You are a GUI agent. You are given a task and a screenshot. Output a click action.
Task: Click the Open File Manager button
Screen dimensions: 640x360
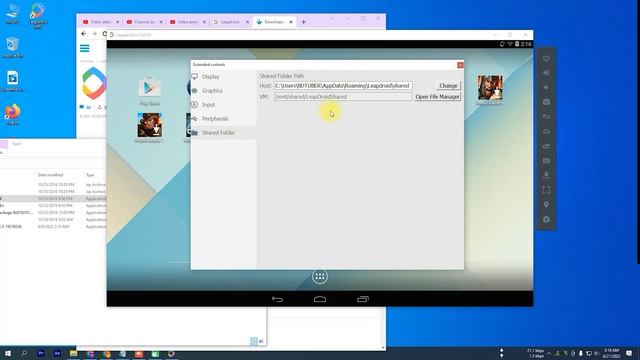(438, 97)
